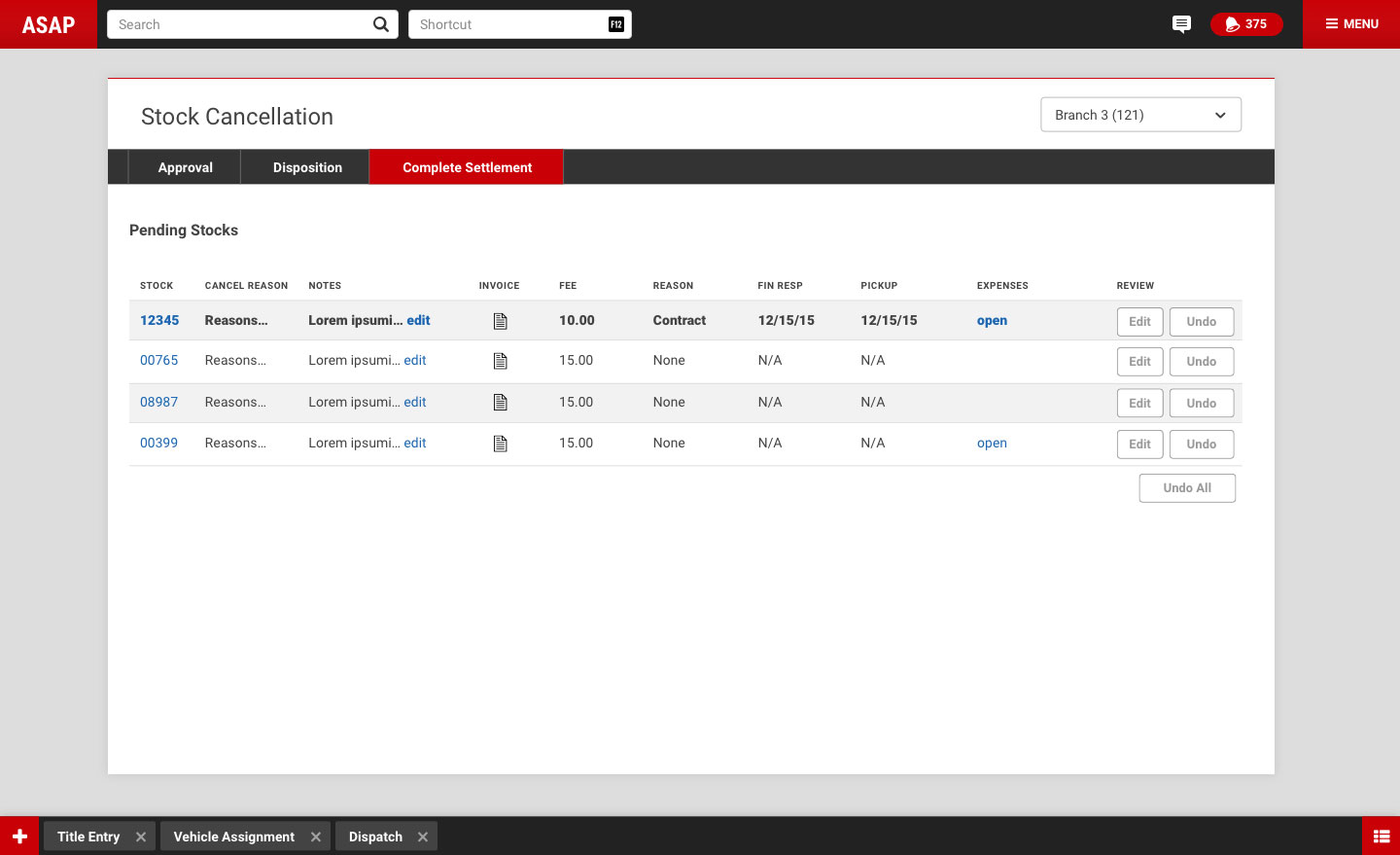Open invoice document for stock 00765
Viewport: 1400px width, 855px height.
coord(501,361)
